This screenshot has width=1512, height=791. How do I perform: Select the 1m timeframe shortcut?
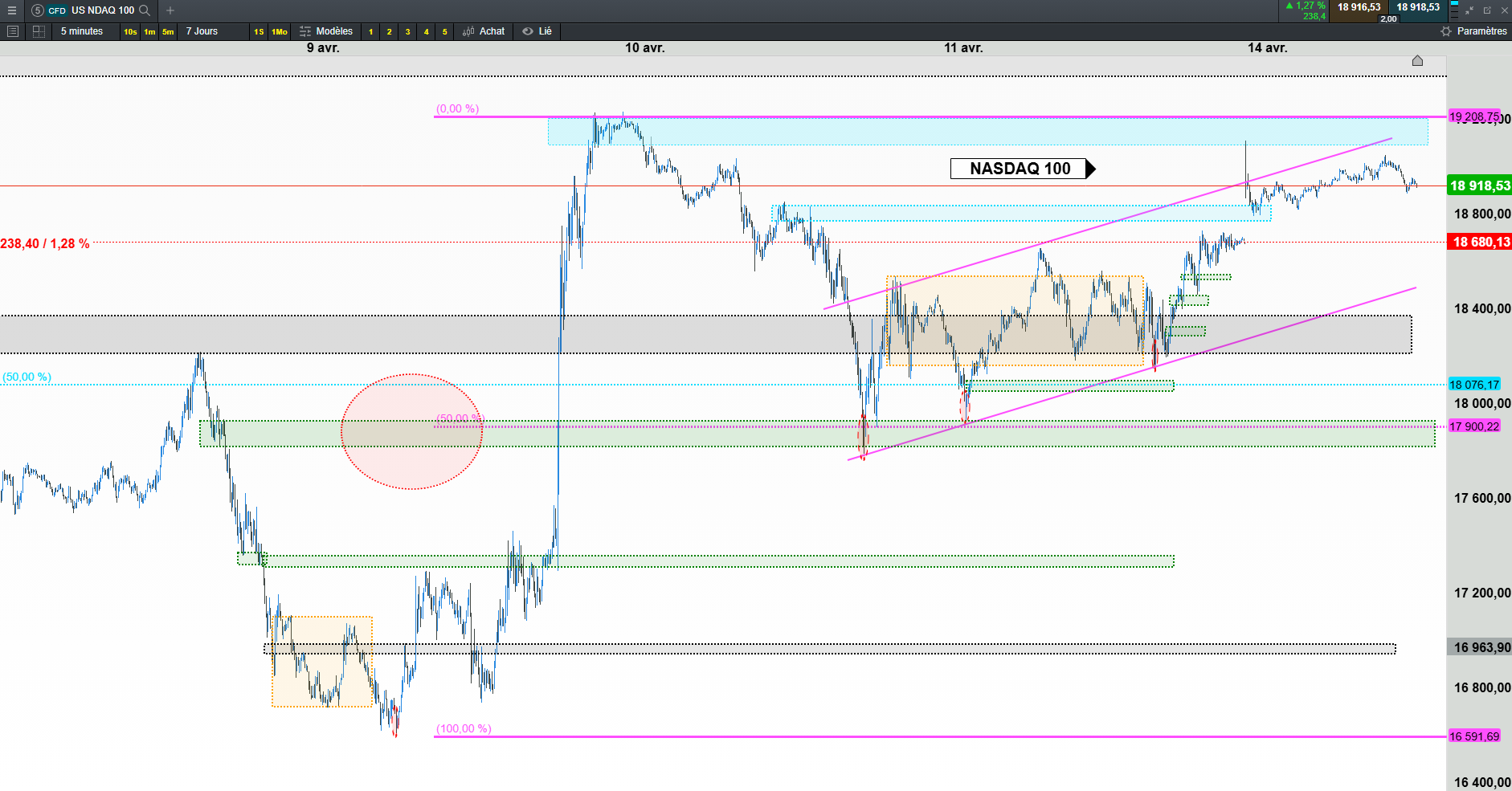tap(149, 32)
